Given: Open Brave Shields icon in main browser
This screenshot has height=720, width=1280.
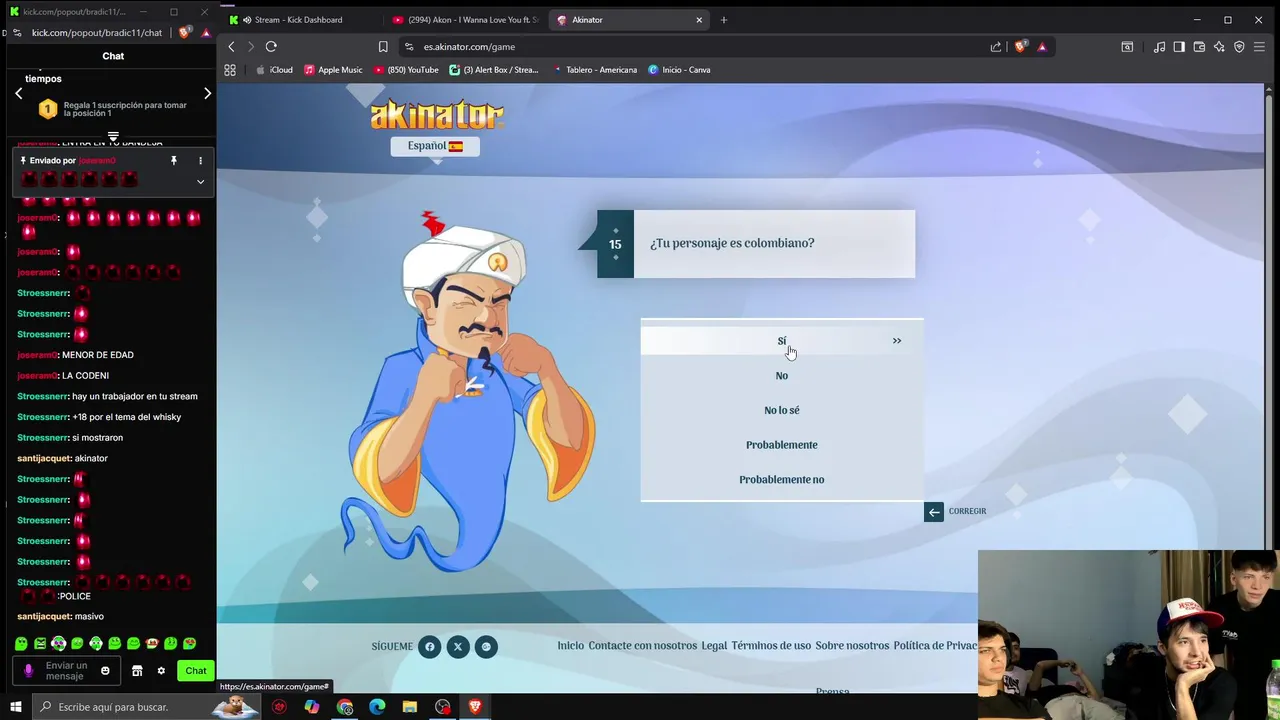Looking at the screenshot, I should point(1020,47).
